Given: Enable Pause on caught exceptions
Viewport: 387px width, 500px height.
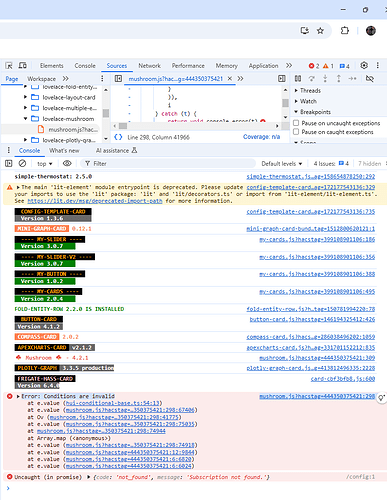Looking at the screenshot, I should [x=296, y=132].
